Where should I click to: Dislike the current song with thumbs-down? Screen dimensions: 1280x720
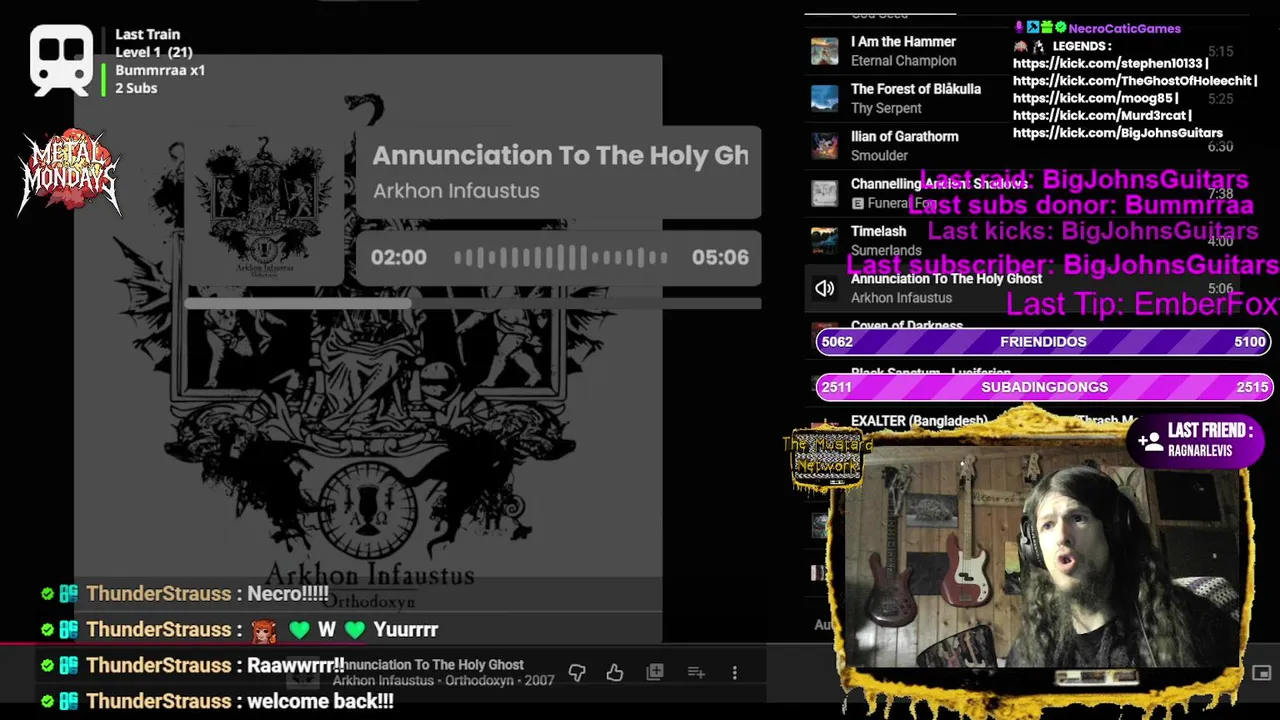pyautogui.click(x=577, y=673)
